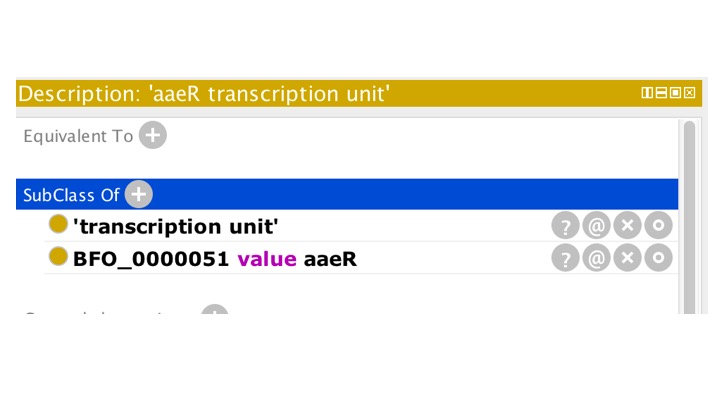Click the Equivalent To section label
The image size is (720, 405).
(77, 136)
